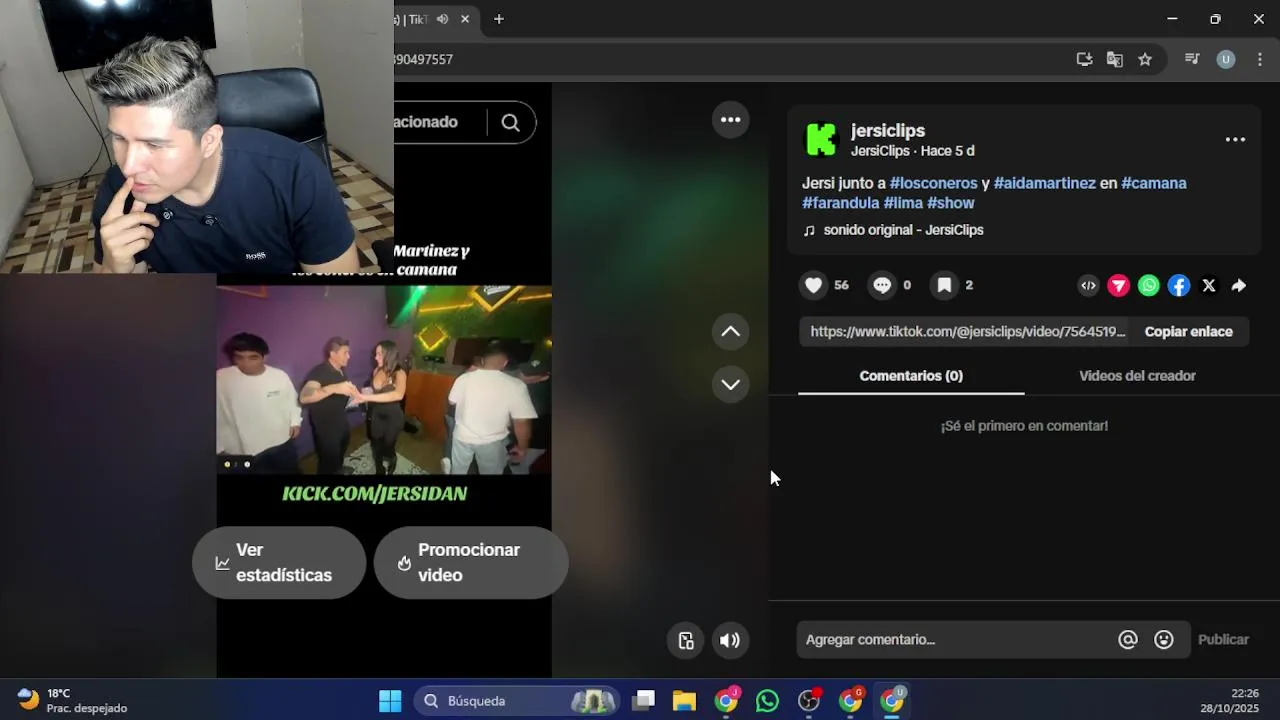The image size is (1280, 720).
Task: Open the embed code icon
Action: pos(1088,286)
